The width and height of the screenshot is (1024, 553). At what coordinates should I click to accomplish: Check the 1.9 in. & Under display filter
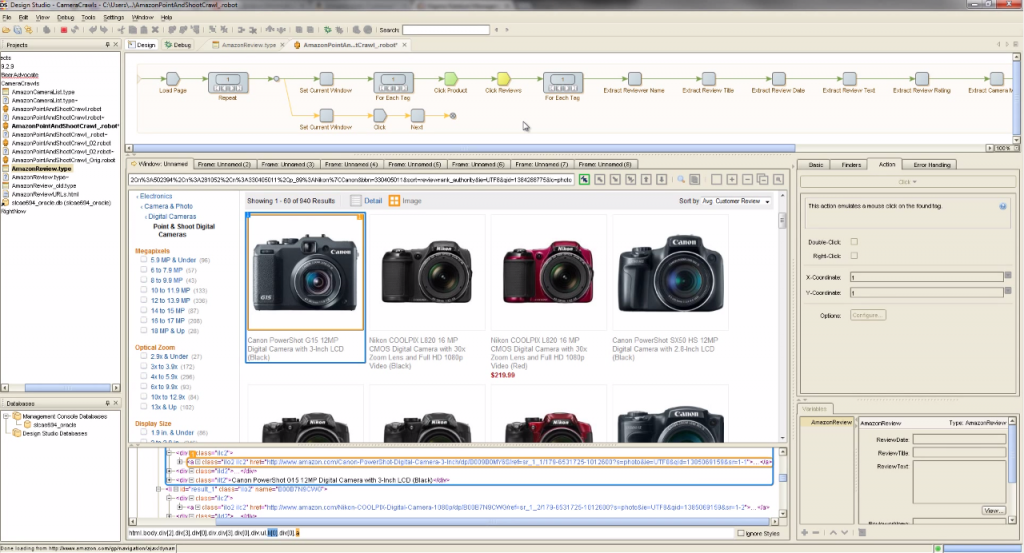click(x=144, y=432)
